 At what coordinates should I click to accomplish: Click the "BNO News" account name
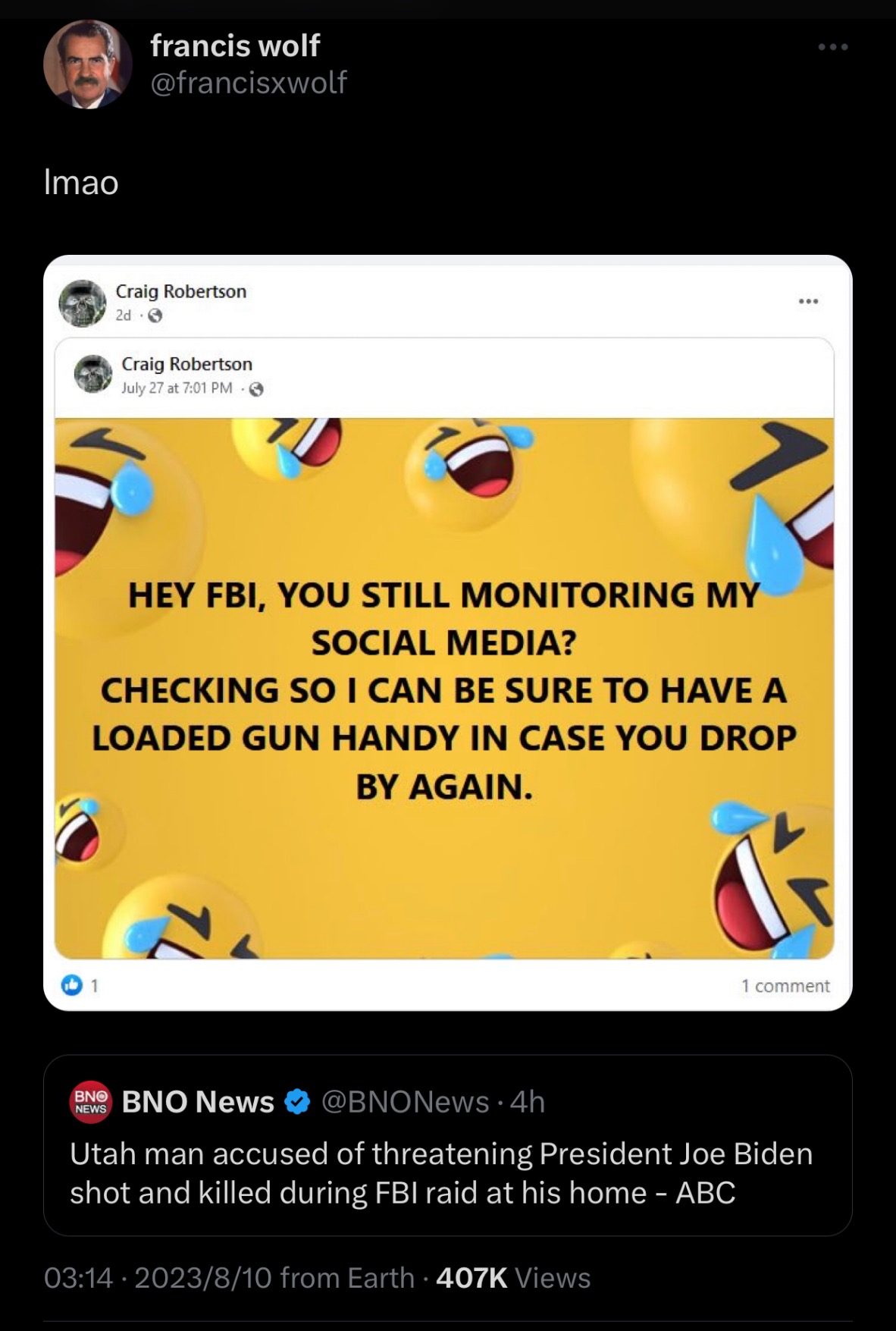pos(198,1102)
